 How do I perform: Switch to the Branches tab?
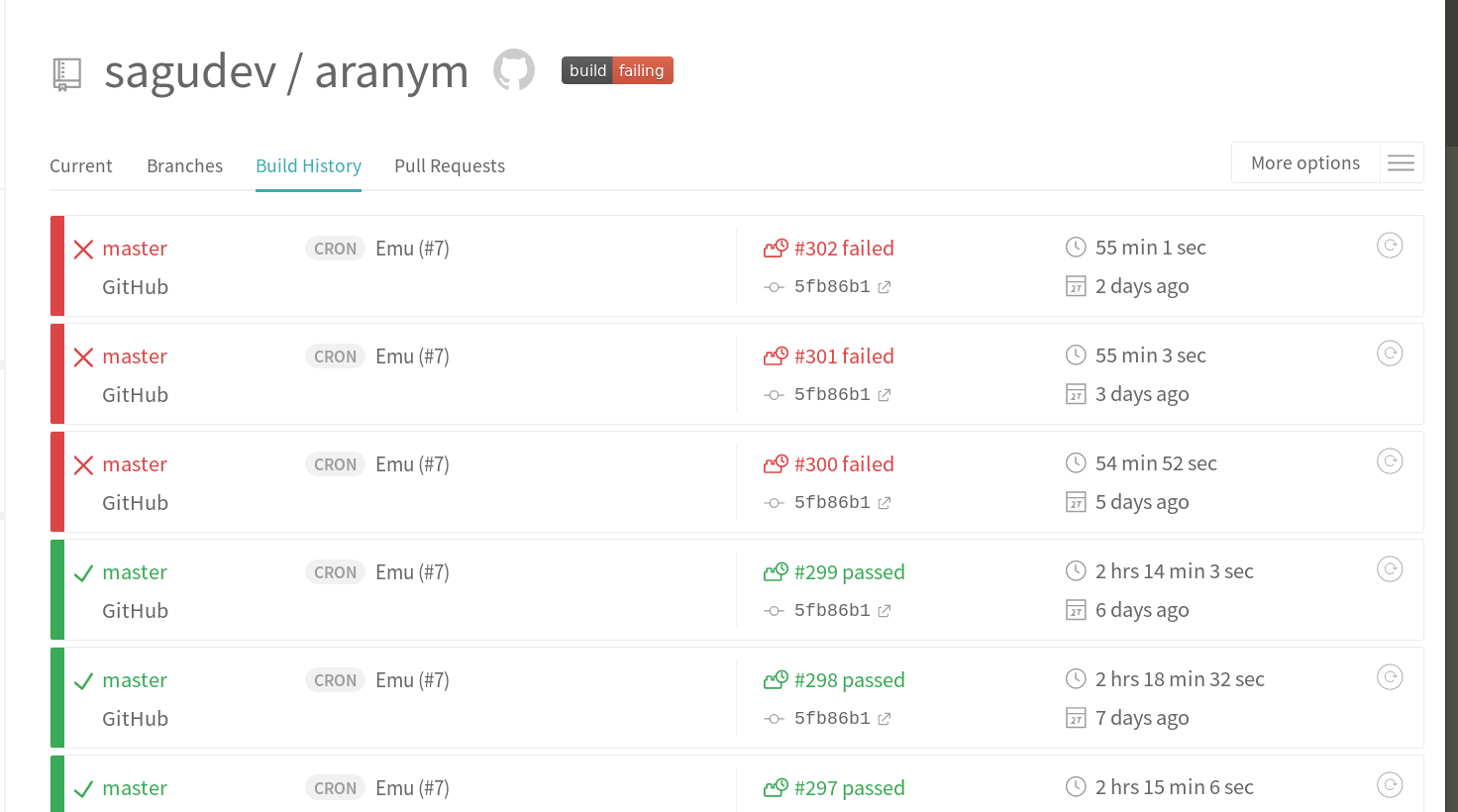pos(184,165)
